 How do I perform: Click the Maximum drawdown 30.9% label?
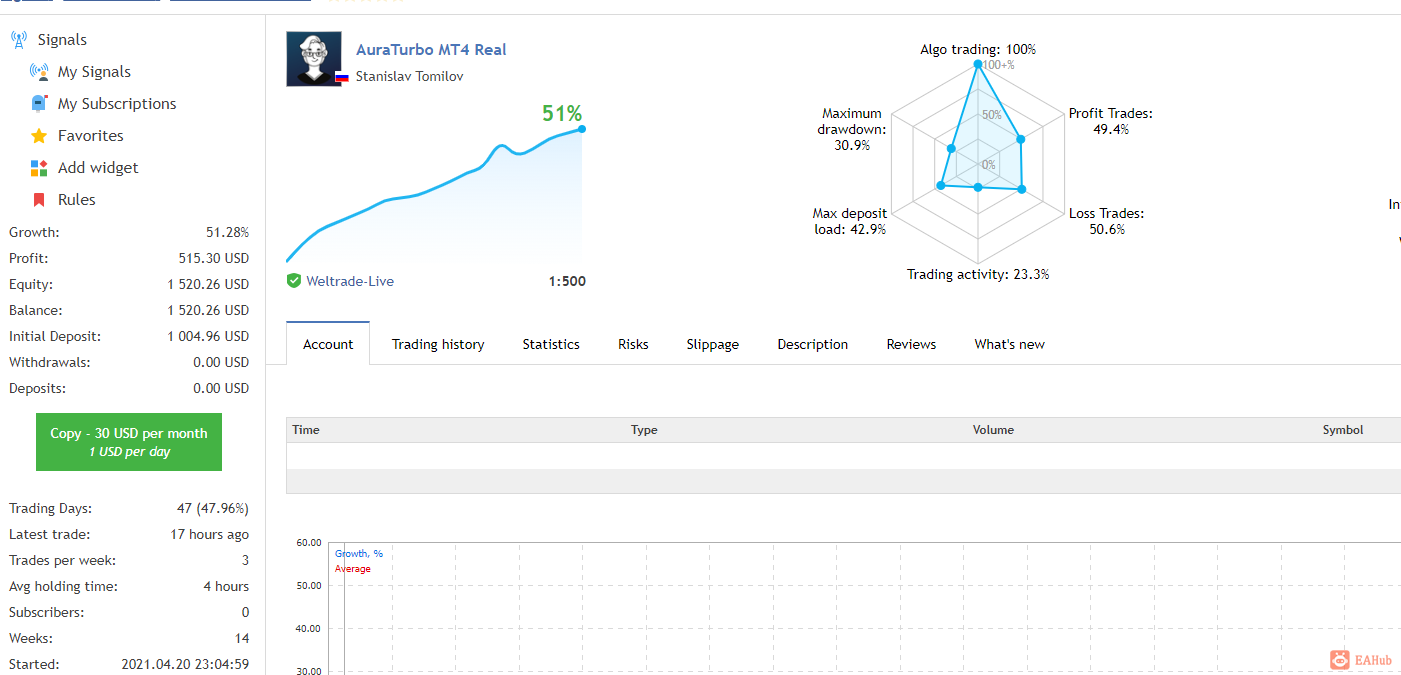[x=852, y=129]
